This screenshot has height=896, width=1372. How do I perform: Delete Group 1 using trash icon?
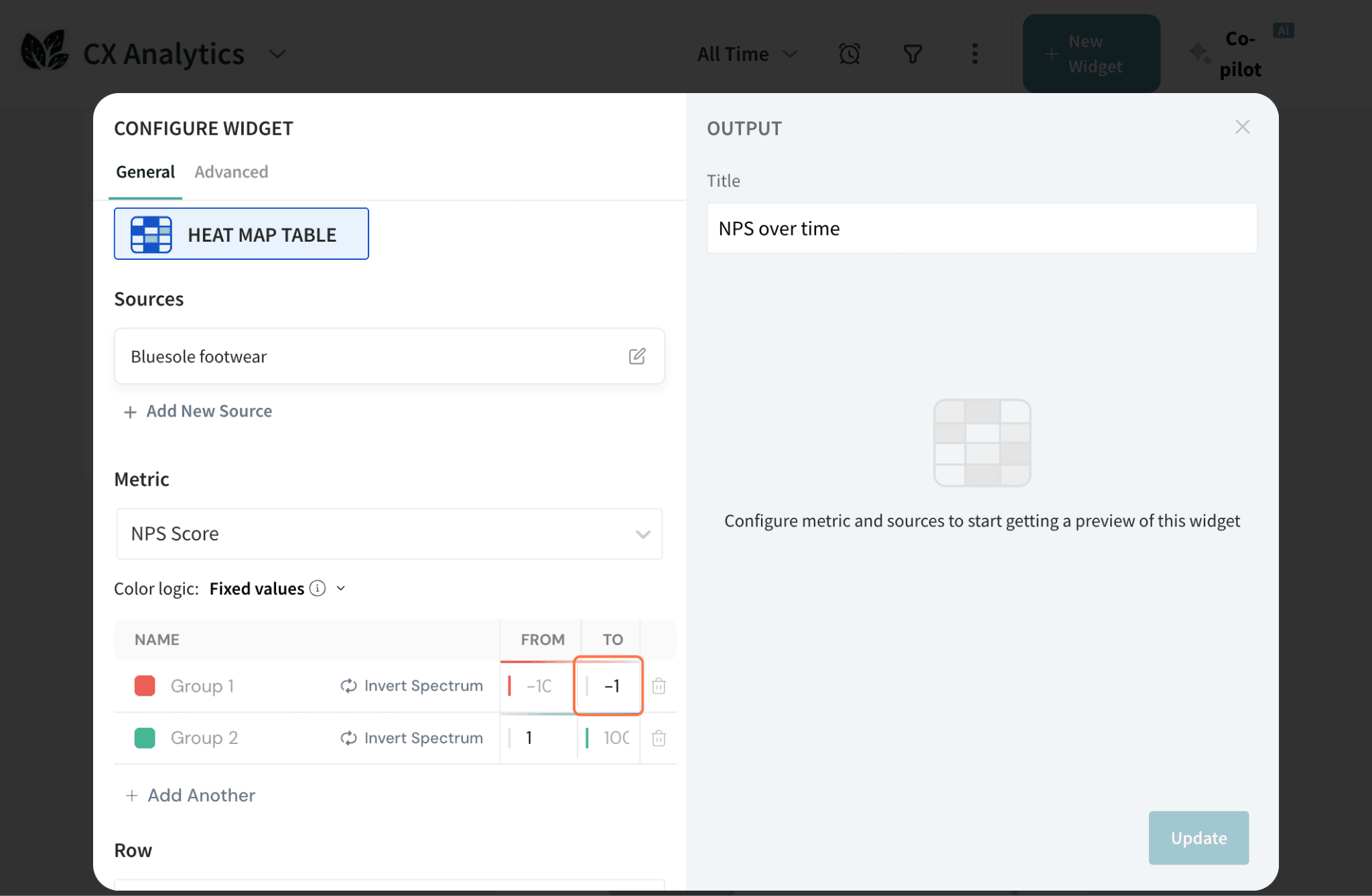point(659,686)
